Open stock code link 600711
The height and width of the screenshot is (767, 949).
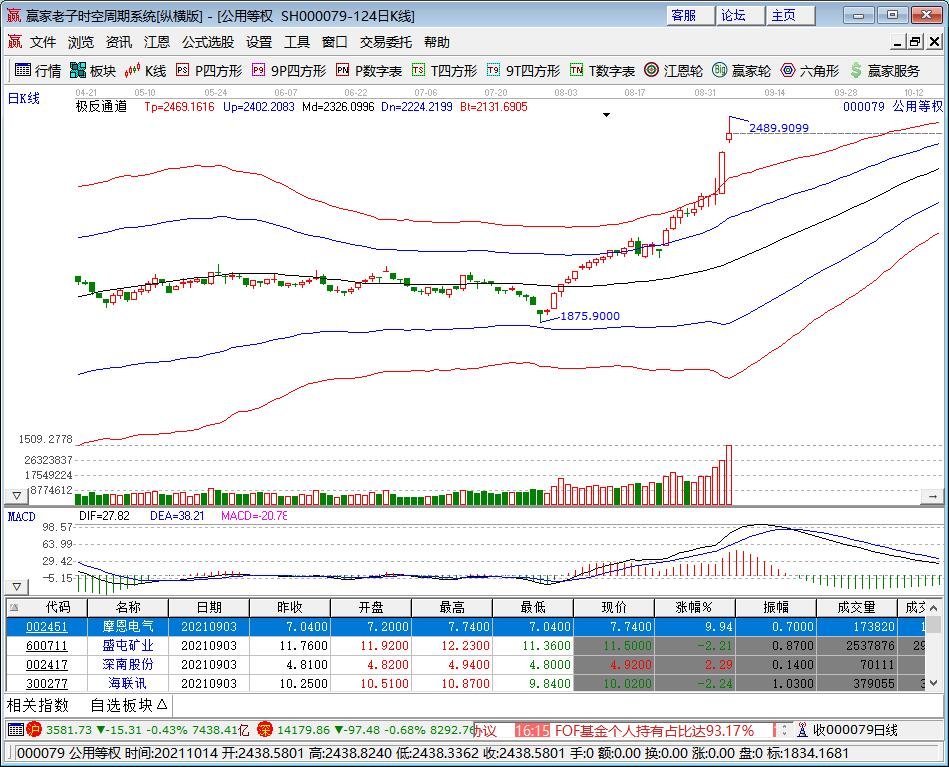[x=47, y=646]
